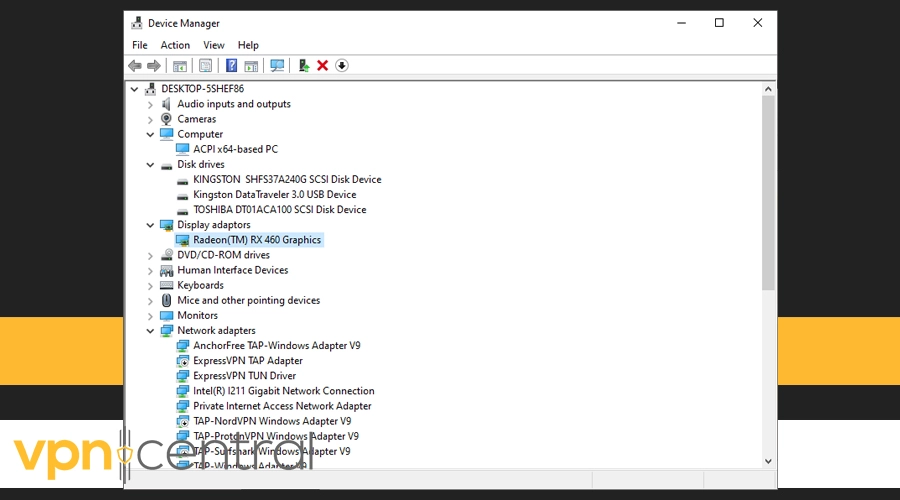Select Radeon(TM) RX 460 Graphics entry
Viewport: 900px width, 500px height.
click(x=257, y=240)
